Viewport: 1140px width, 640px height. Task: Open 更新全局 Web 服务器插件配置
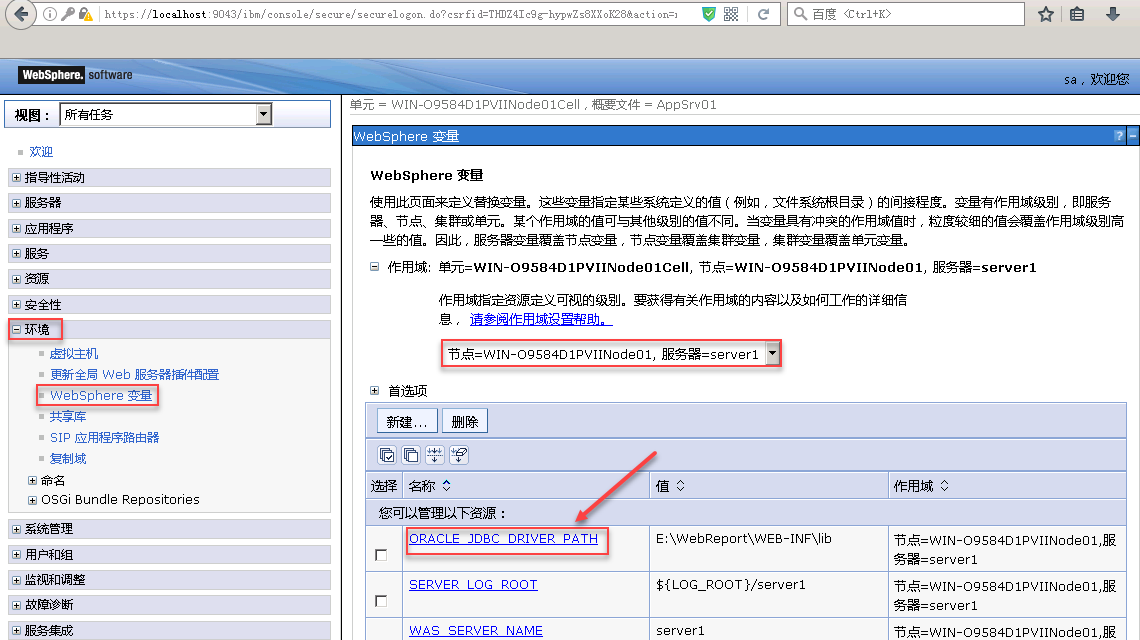click(x=135, y=375)
